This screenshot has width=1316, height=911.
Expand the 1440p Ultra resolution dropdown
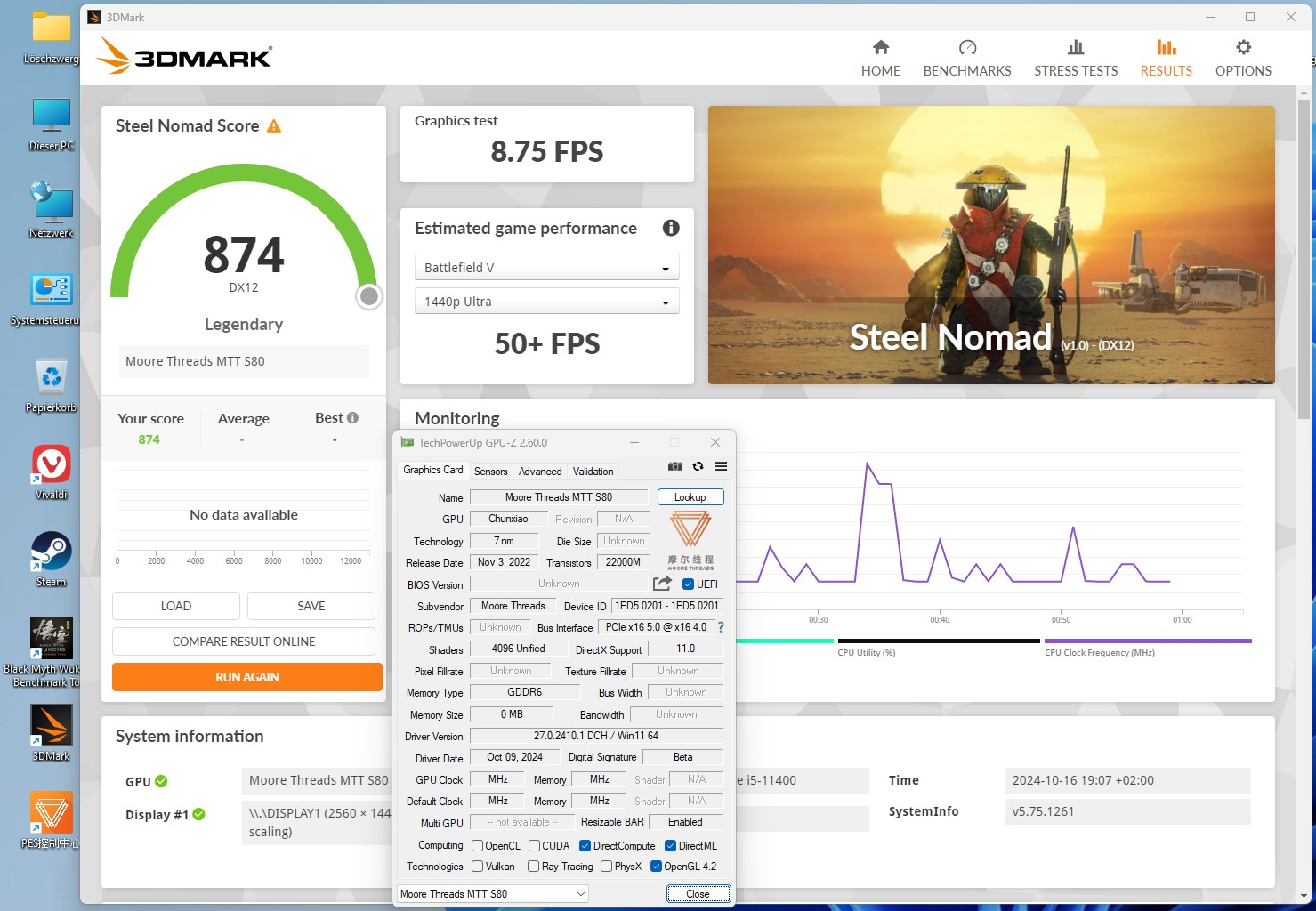[x=546, y=302]
